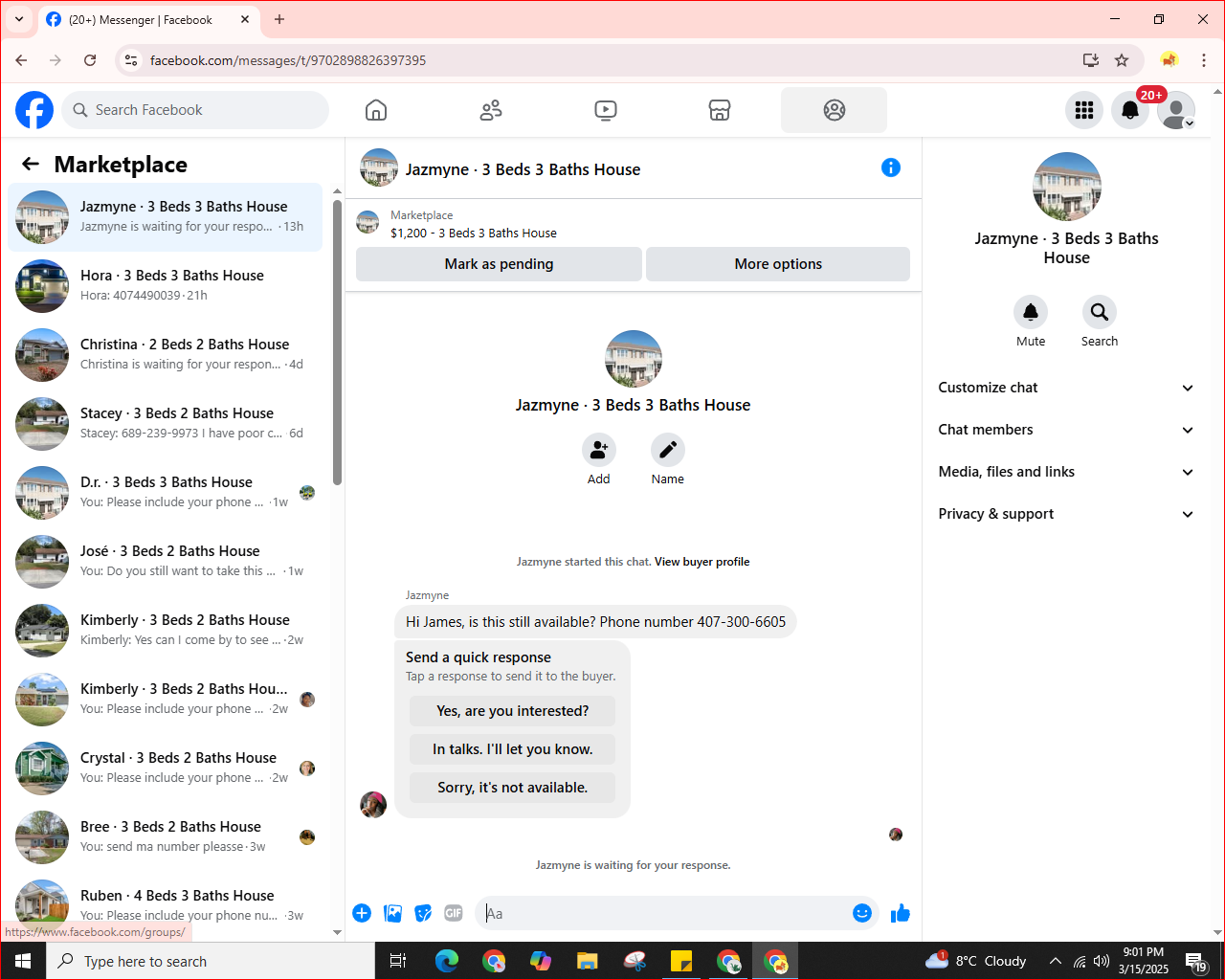Click install app icon in address bar
The height and width of the screenshot is (980, 1225).
click(x=1091, y=60)
